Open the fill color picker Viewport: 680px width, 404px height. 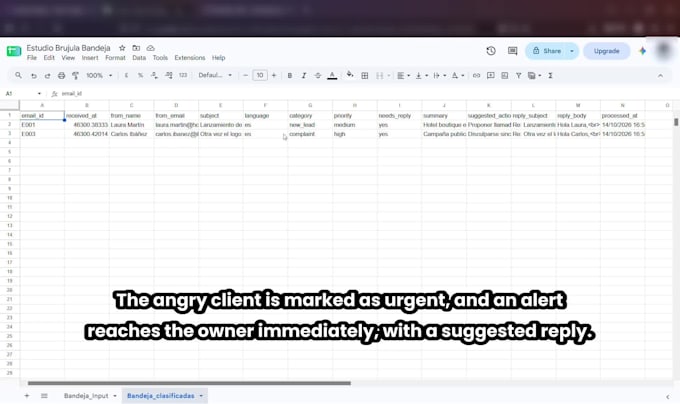coord(350,75)
